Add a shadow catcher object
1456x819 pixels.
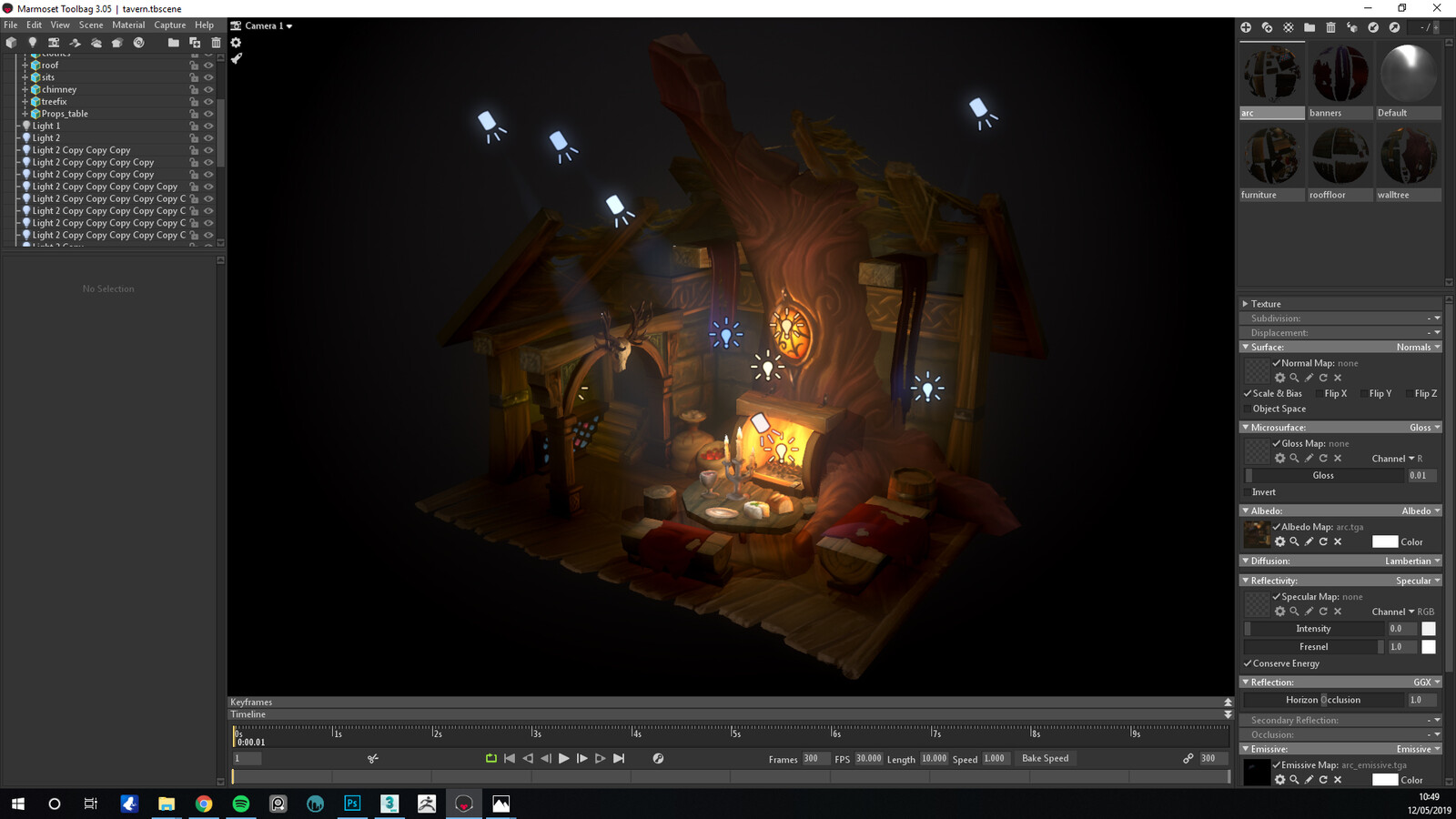(x=75, y=43)
